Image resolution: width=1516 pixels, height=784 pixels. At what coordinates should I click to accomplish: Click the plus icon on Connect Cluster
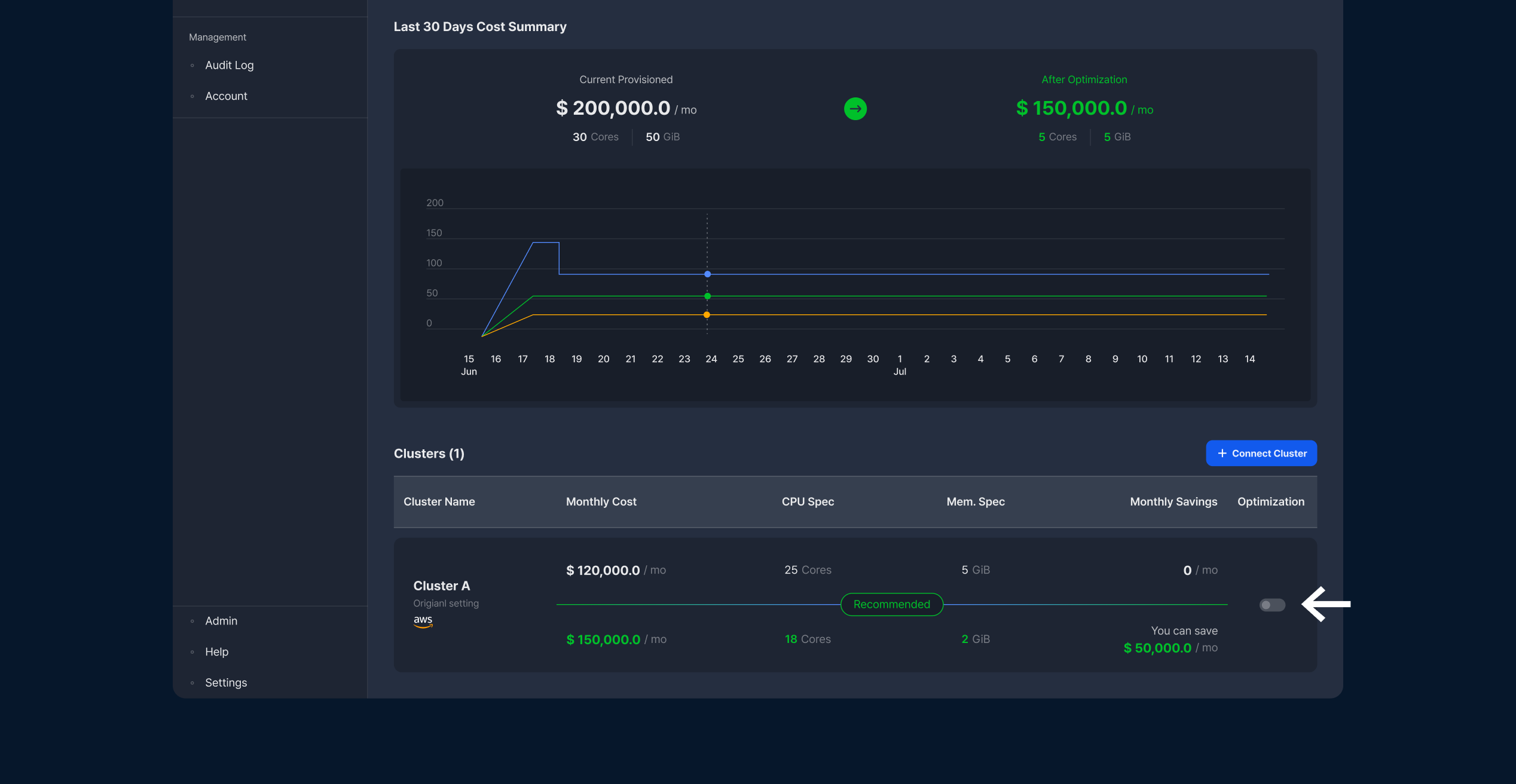click(x=1222, y=454)
